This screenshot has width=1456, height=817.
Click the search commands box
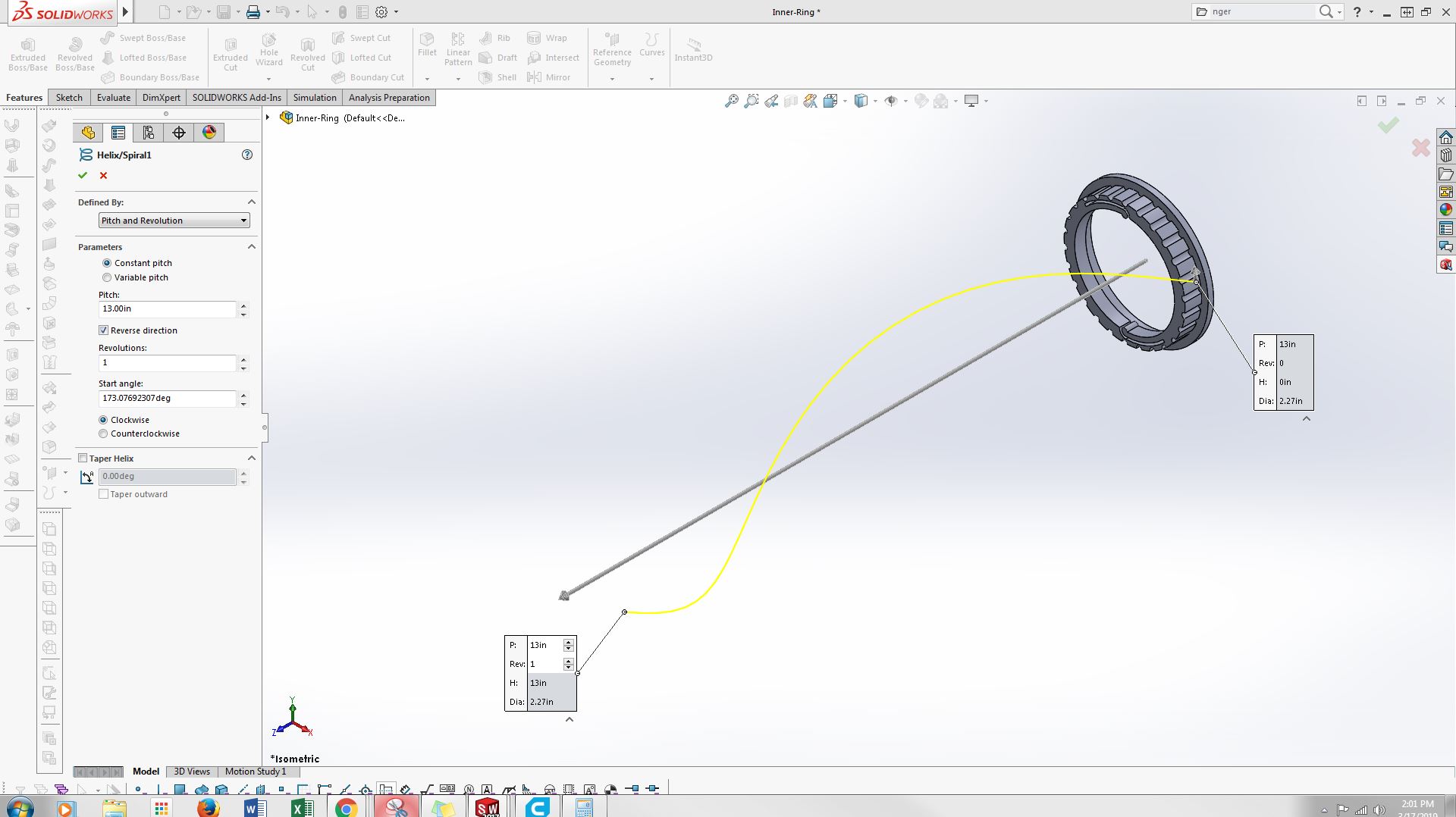click(1263, 11)
